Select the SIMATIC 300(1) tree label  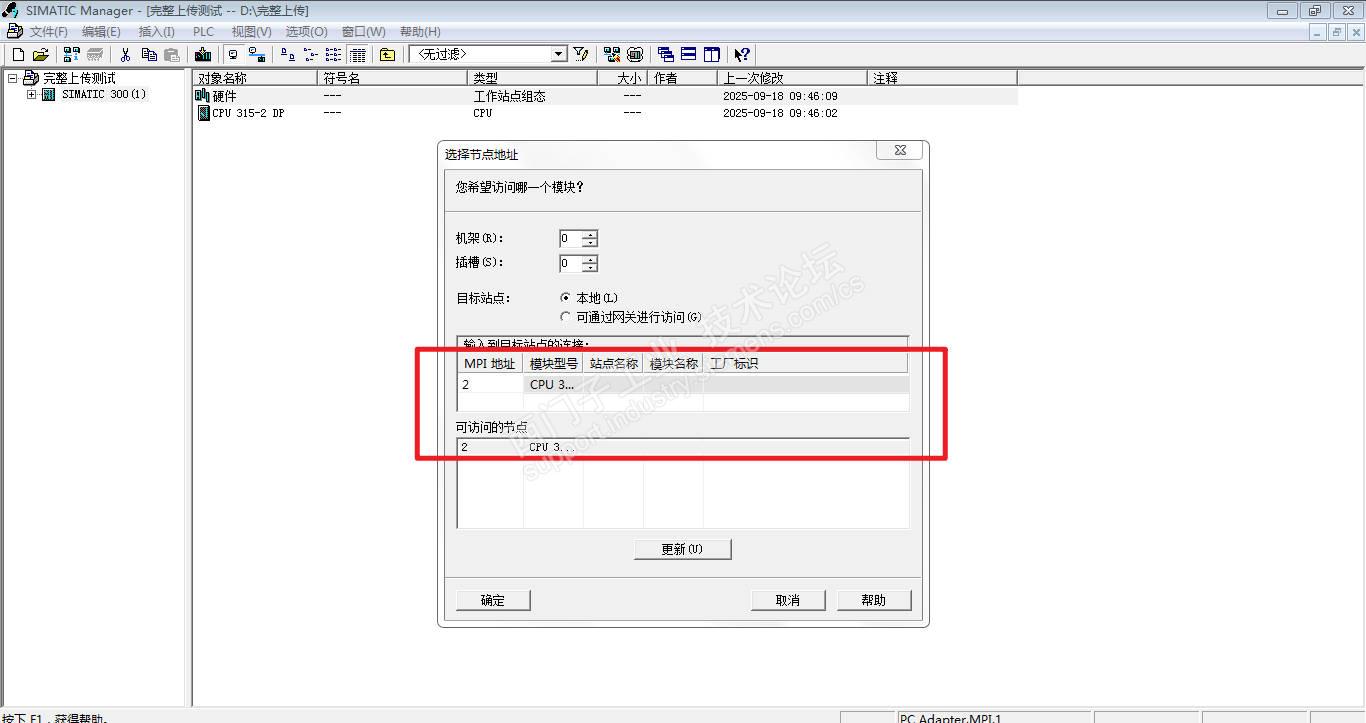pos(104,95)
